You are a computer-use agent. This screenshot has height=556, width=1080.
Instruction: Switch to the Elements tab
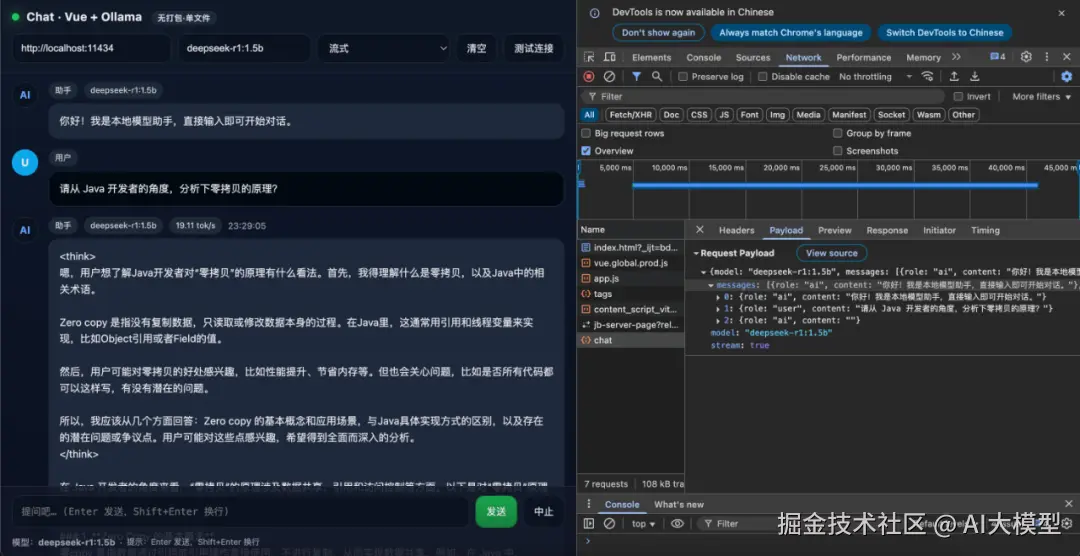click(x=651, y=57)
